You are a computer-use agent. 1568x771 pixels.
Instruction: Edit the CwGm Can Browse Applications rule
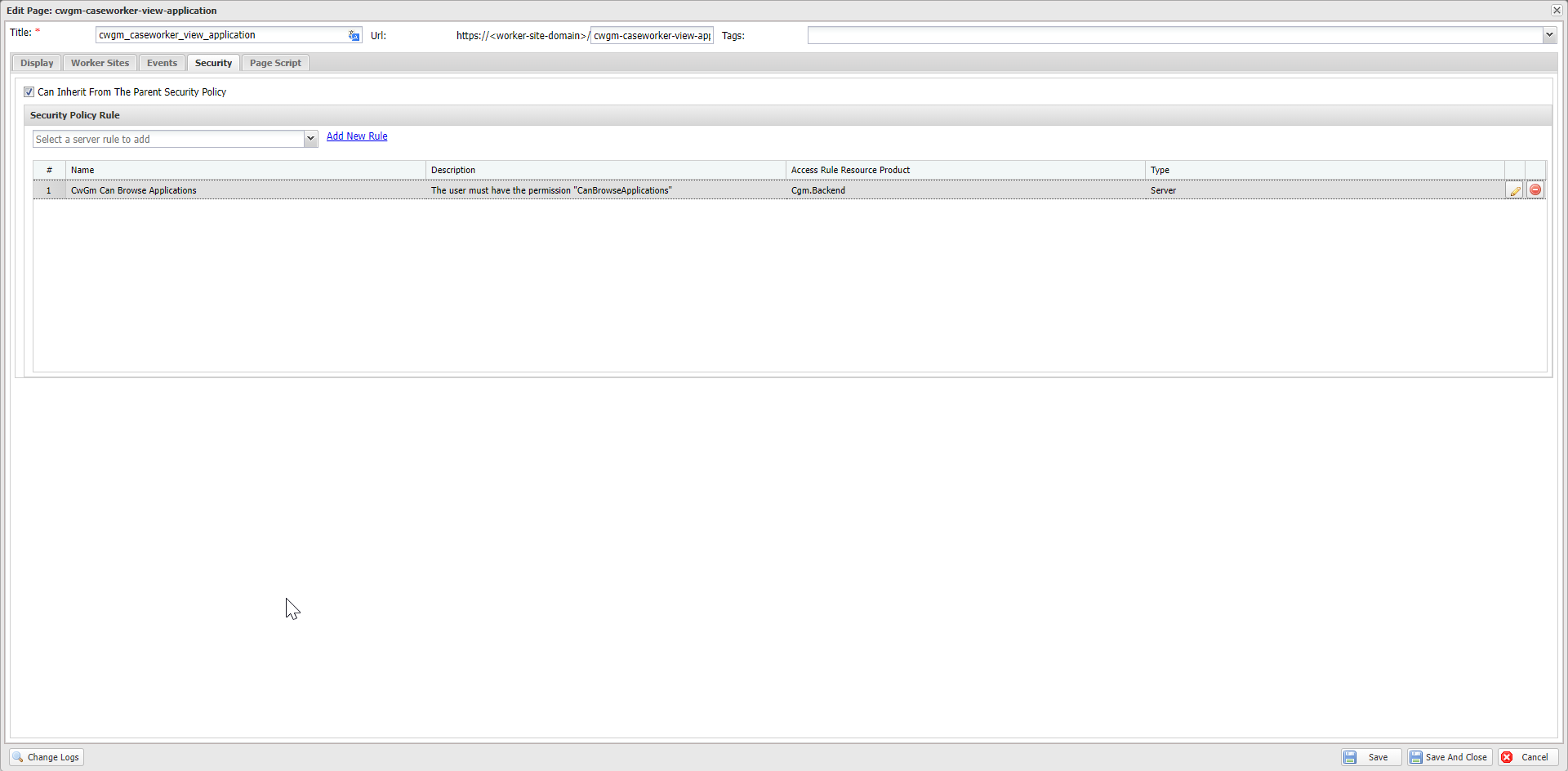(x=1515, y=190)
